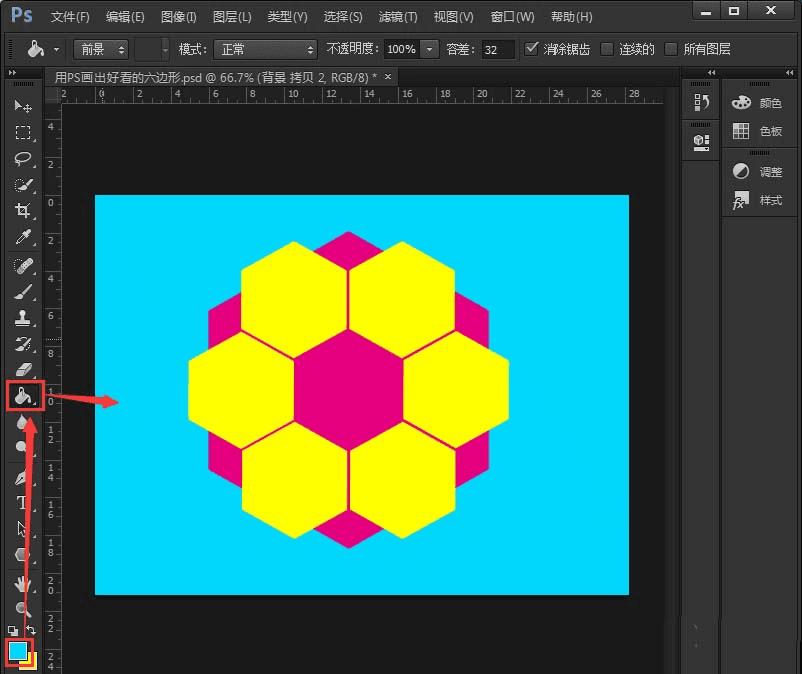Image resolution: width=802 pixels, height=674 pixels.
Task: Enable the 所有图层 all layers checkbox
Action: [x=671, y=49]
